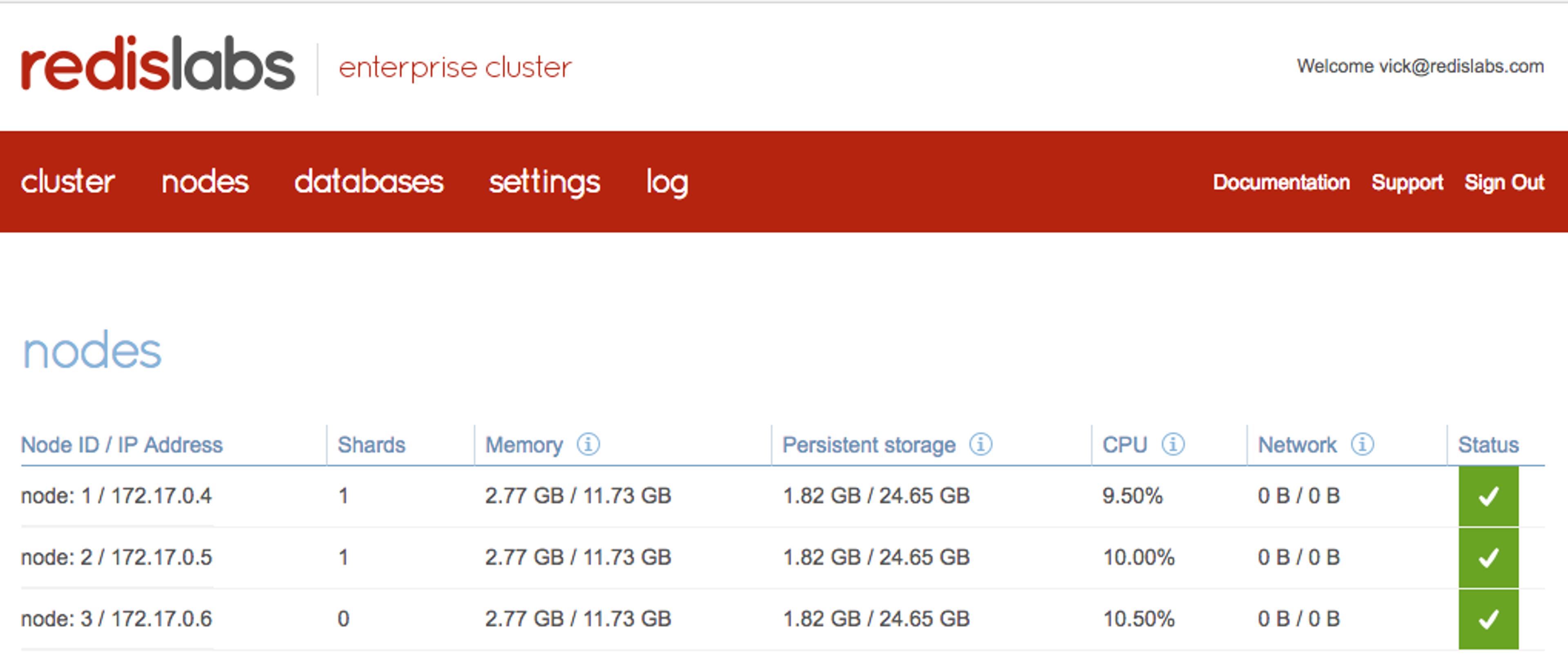
Task: Select node 1 at 172.17.0.4
Action: 116,496
